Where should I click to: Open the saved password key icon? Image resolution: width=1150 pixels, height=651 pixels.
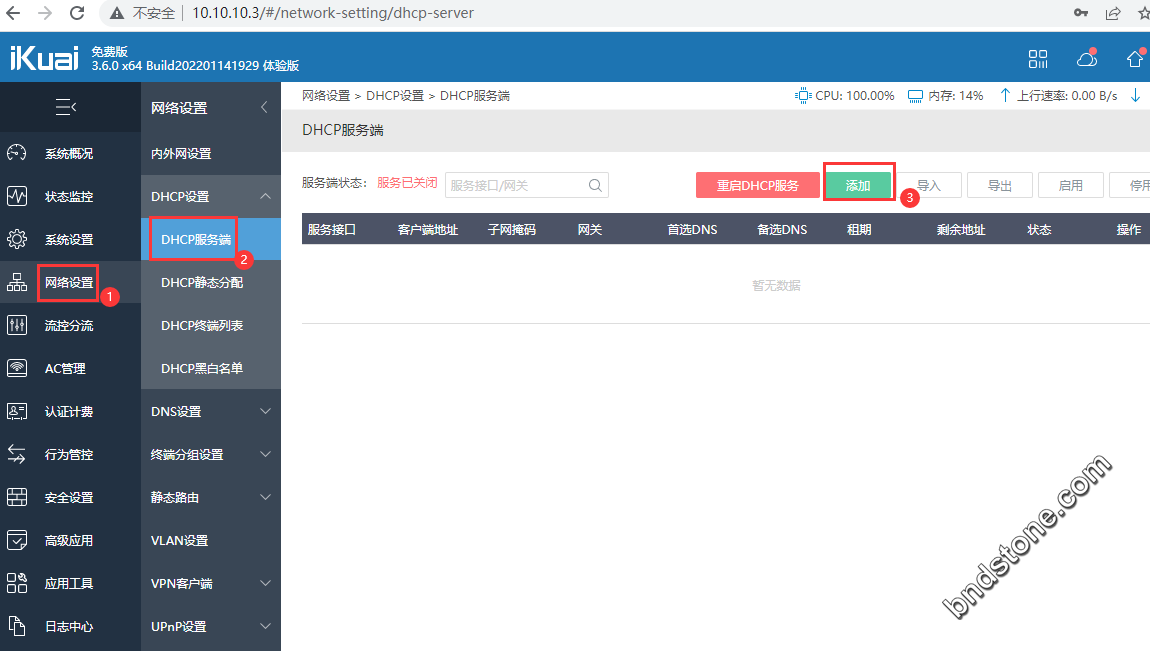[x=1081, y=13]
